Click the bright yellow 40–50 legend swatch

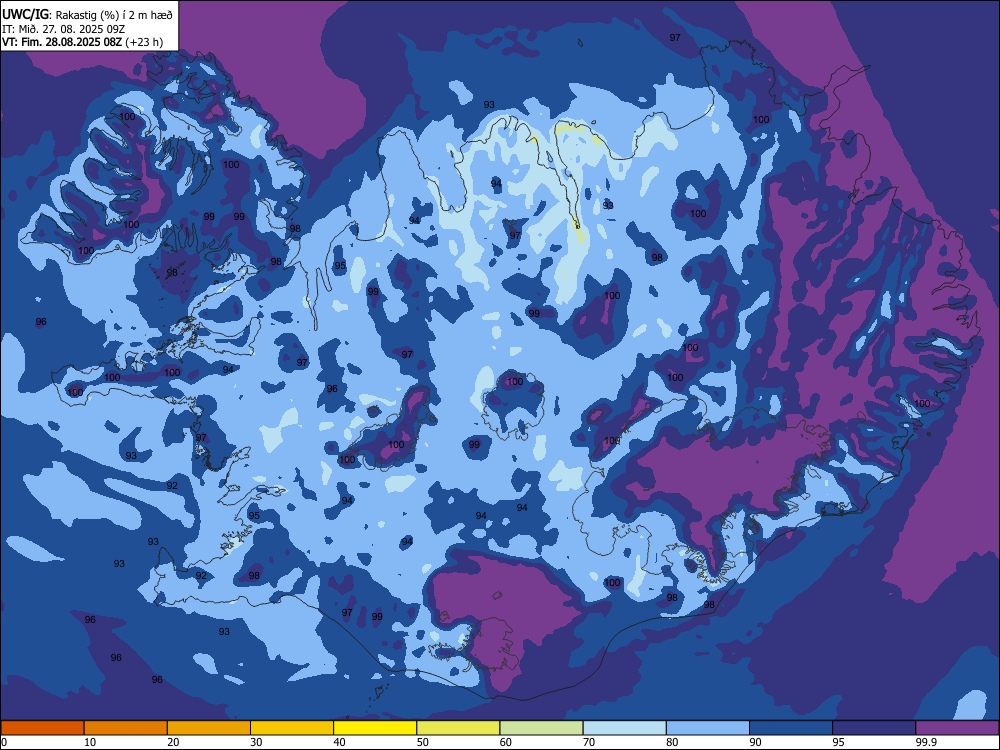coord(375,728)
